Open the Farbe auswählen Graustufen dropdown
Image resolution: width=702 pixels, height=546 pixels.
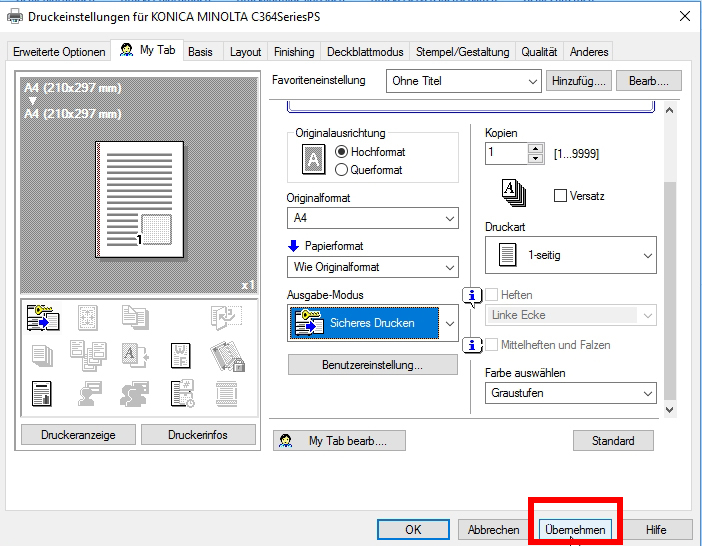click(571, 393)
